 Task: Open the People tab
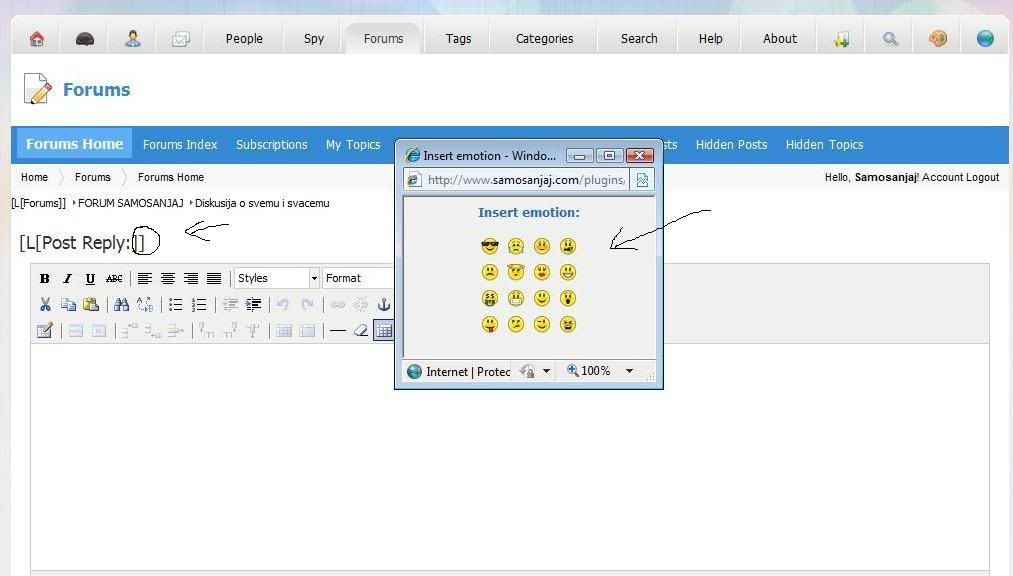[x=244, y=39]
